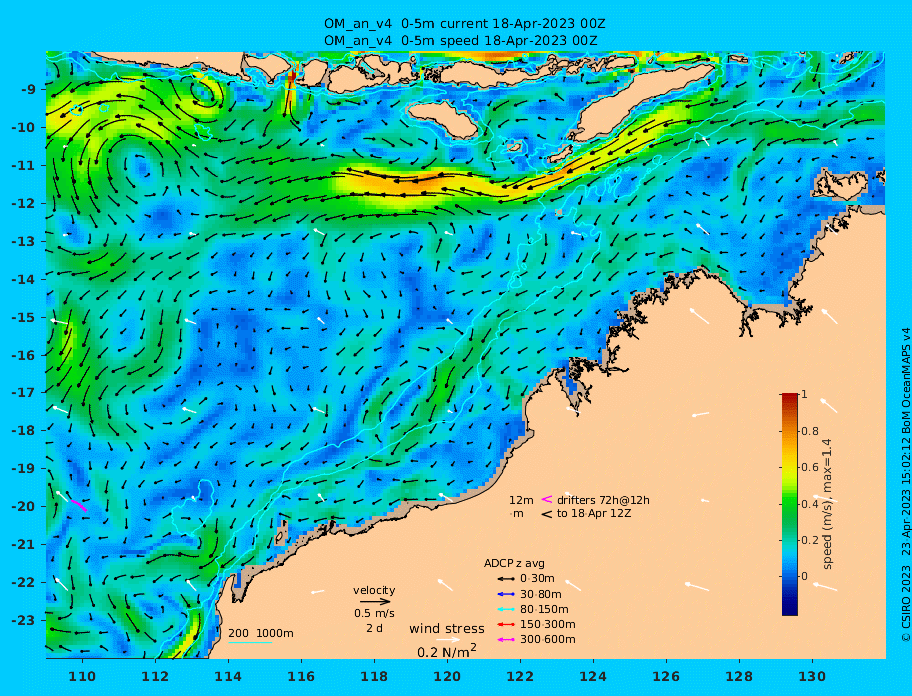
Task: Click the colorbar tick value 0.4
Action: 810,504
